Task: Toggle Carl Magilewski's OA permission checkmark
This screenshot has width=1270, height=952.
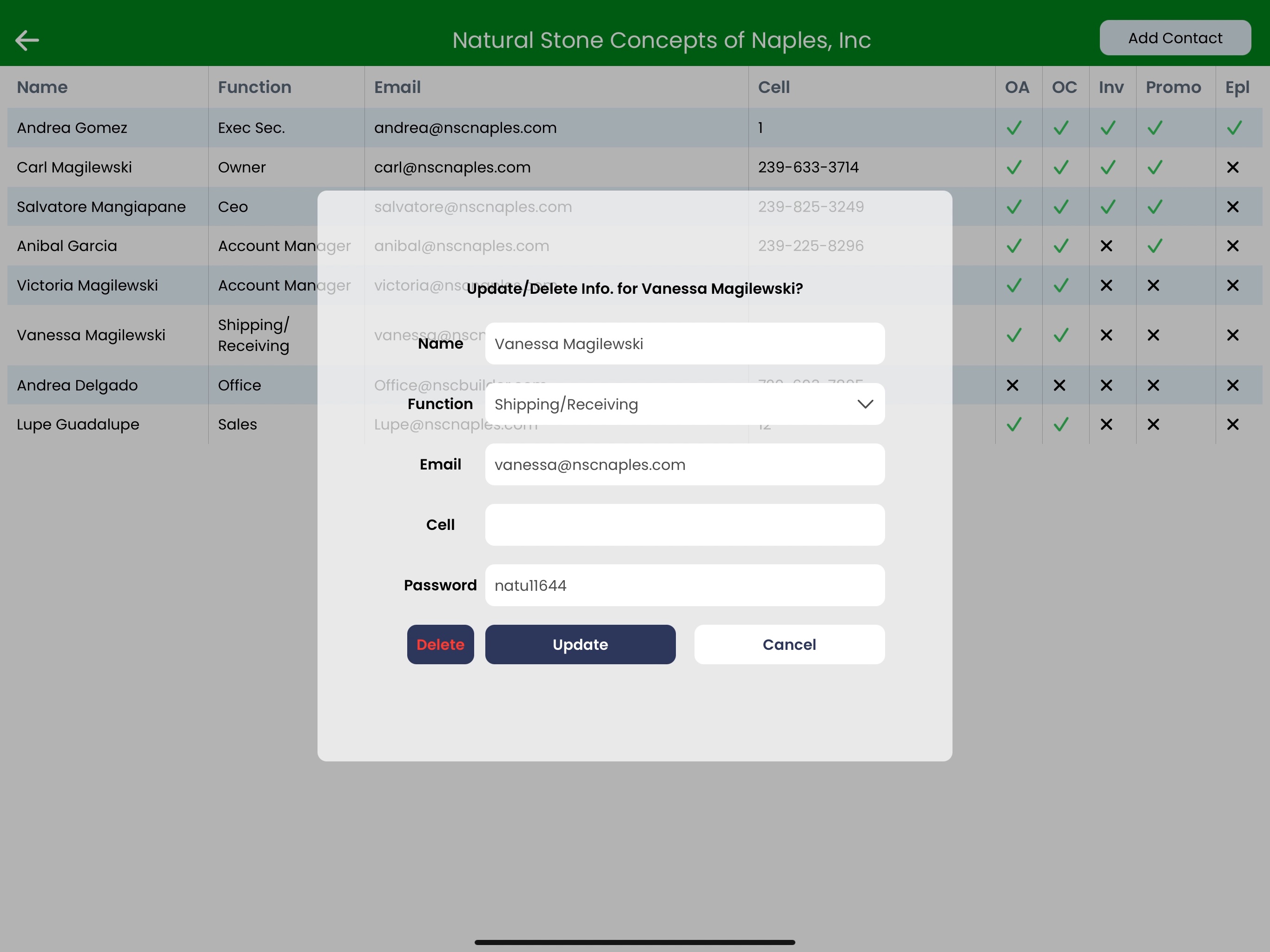Action: click(1014, 167)
